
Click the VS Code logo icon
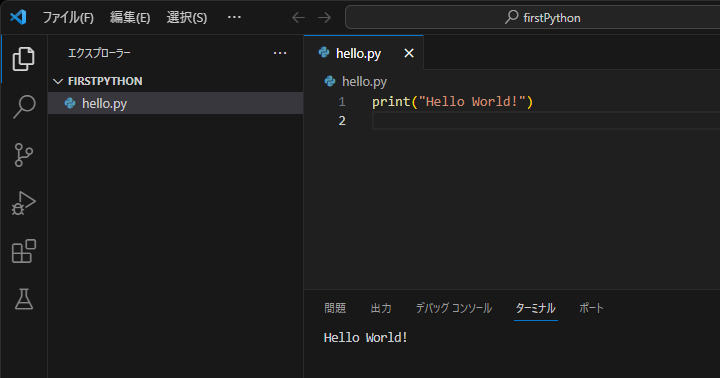pyautogui.click(x=18, y=17)
